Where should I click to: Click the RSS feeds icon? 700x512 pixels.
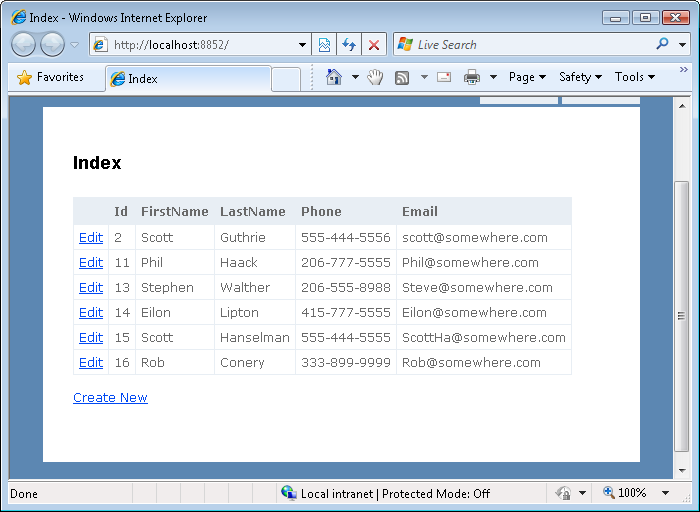(x=402, y=78)
